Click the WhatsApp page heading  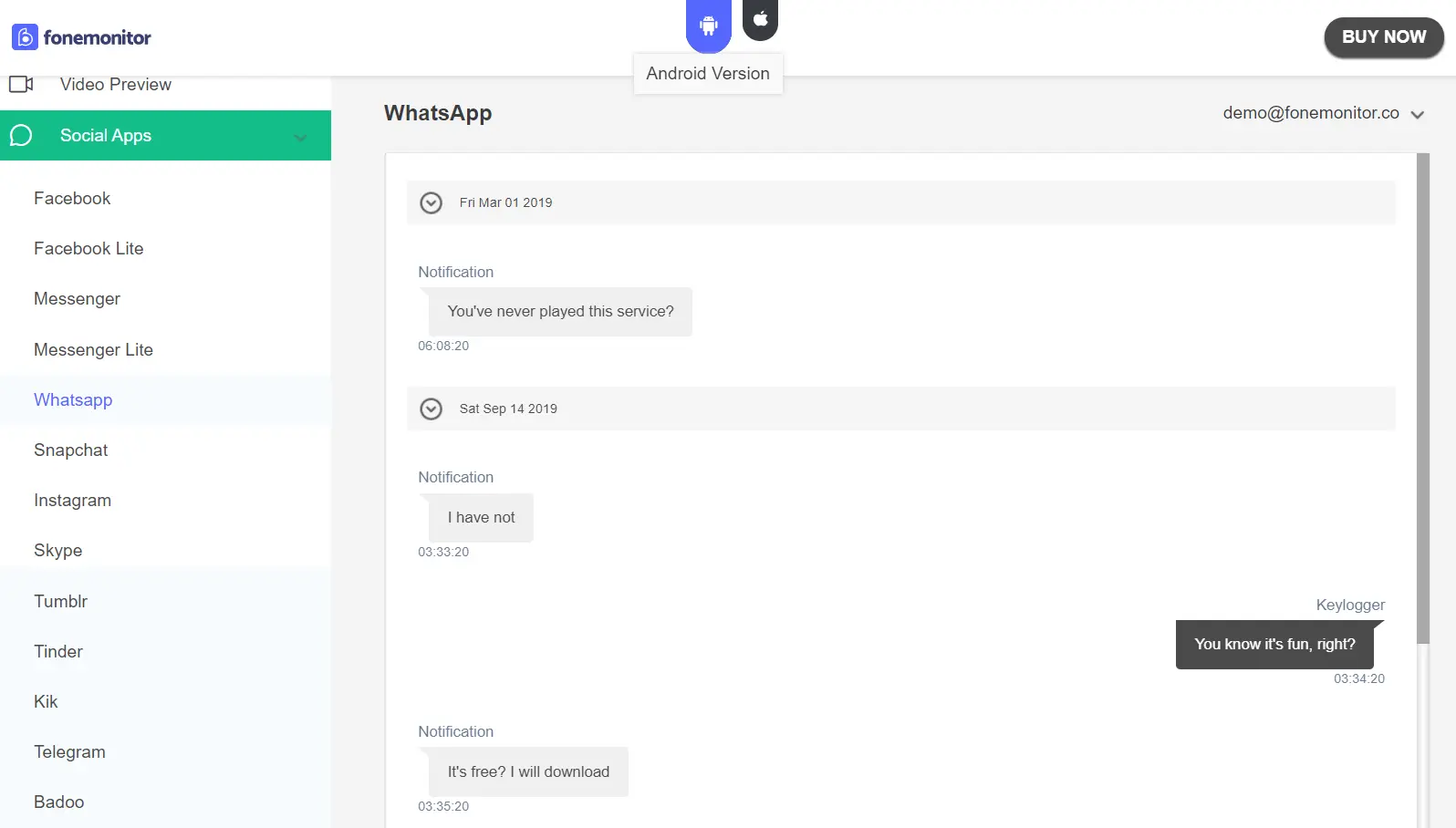click(x=438, y=113)
